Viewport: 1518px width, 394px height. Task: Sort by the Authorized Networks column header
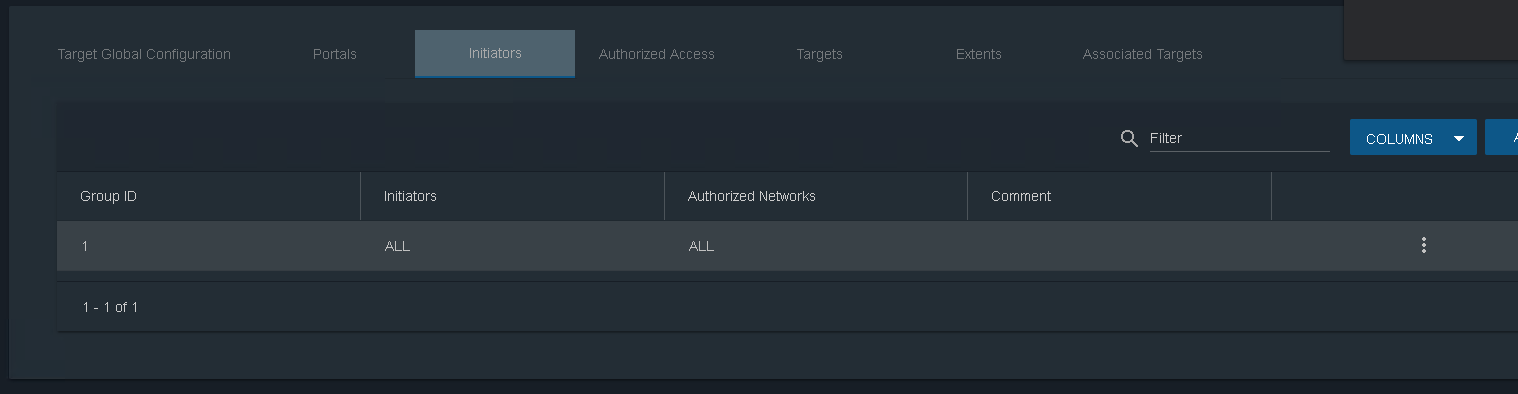tap(751, 196)
